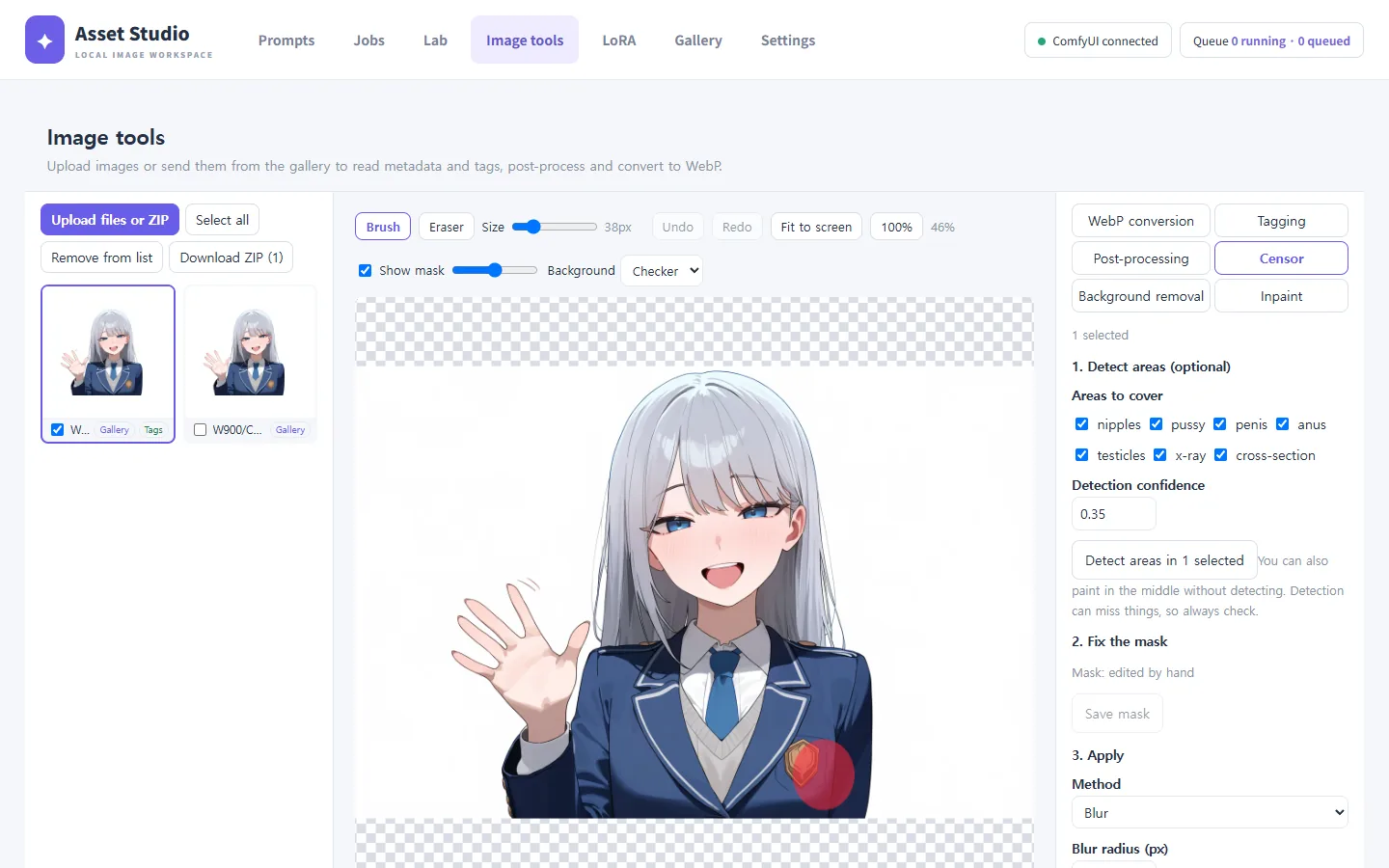
Task: Toggle the cross-section area checkbox
Action: click(1220, 455)
